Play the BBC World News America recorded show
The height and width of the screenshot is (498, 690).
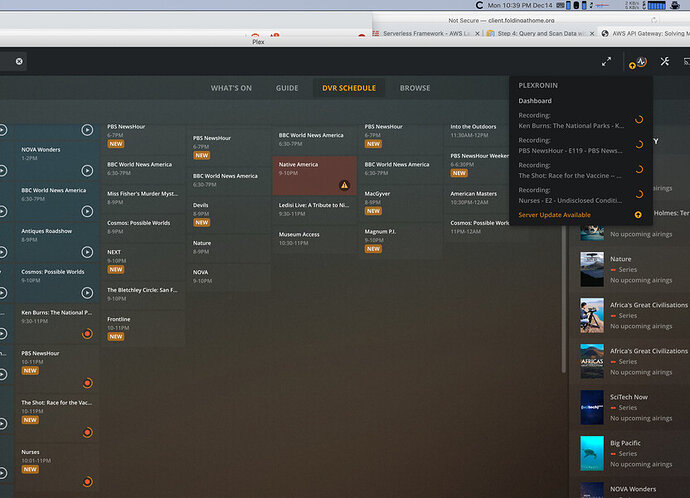tap(87, 211)
